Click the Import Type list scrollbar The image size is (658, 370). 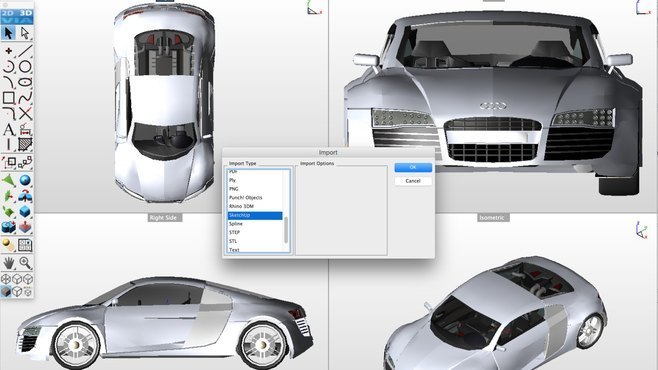286,231
